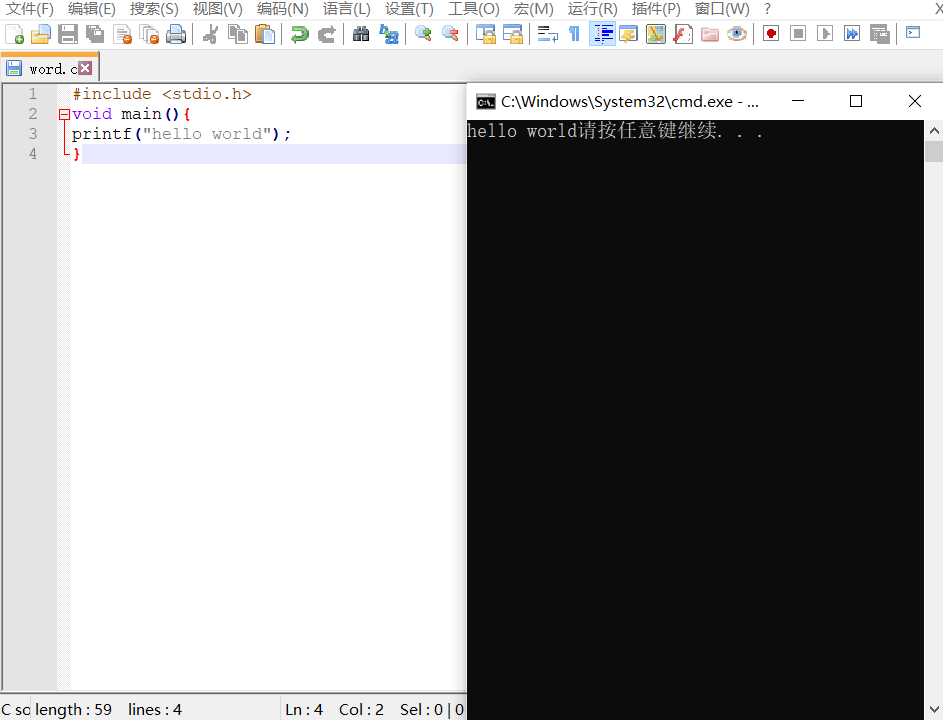Toggle word wrap toolbar icon

547,34
